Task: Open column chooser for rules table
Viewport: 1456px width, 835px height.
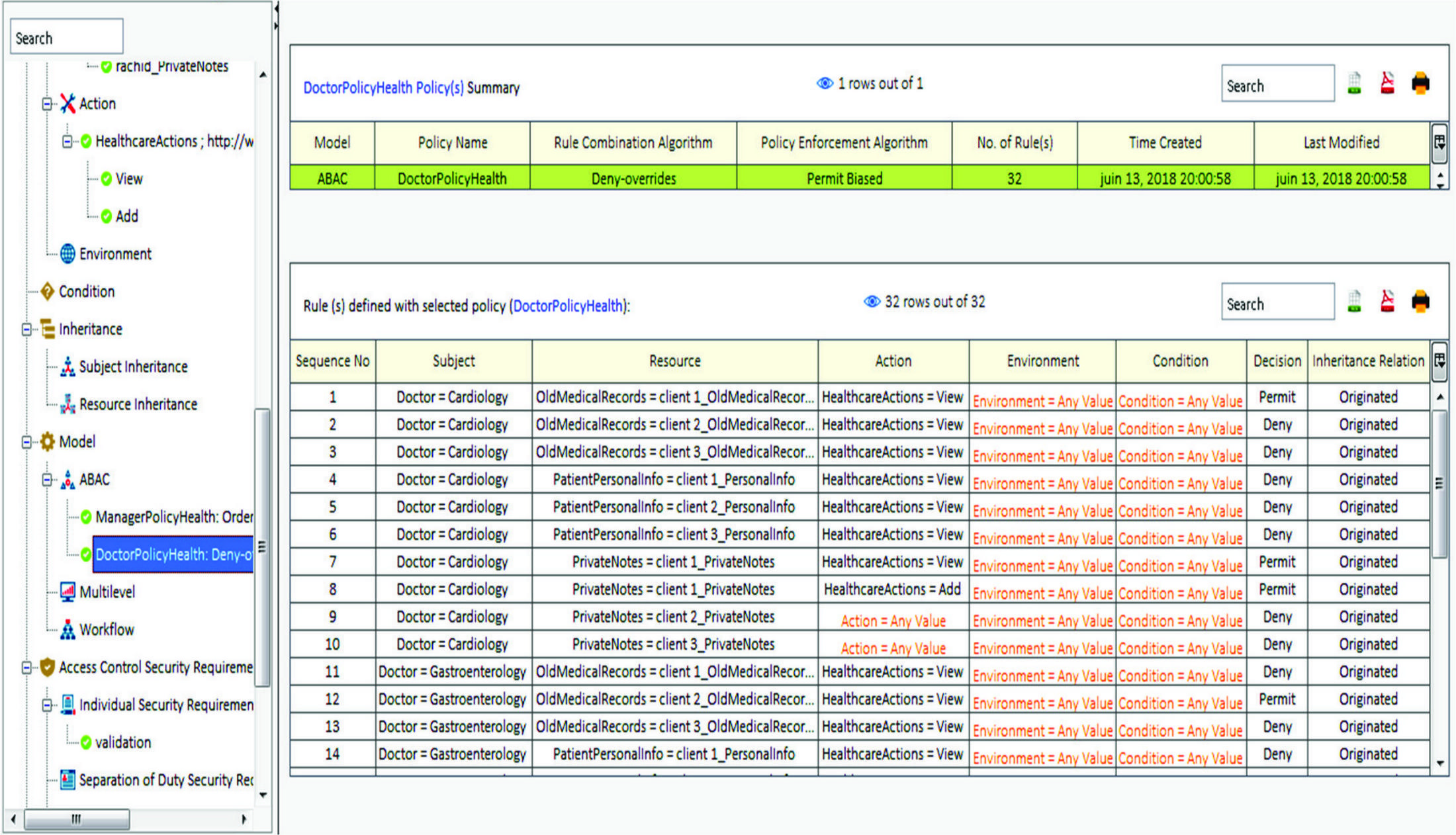Action: pyautogui.click(x=1439, y=361)
